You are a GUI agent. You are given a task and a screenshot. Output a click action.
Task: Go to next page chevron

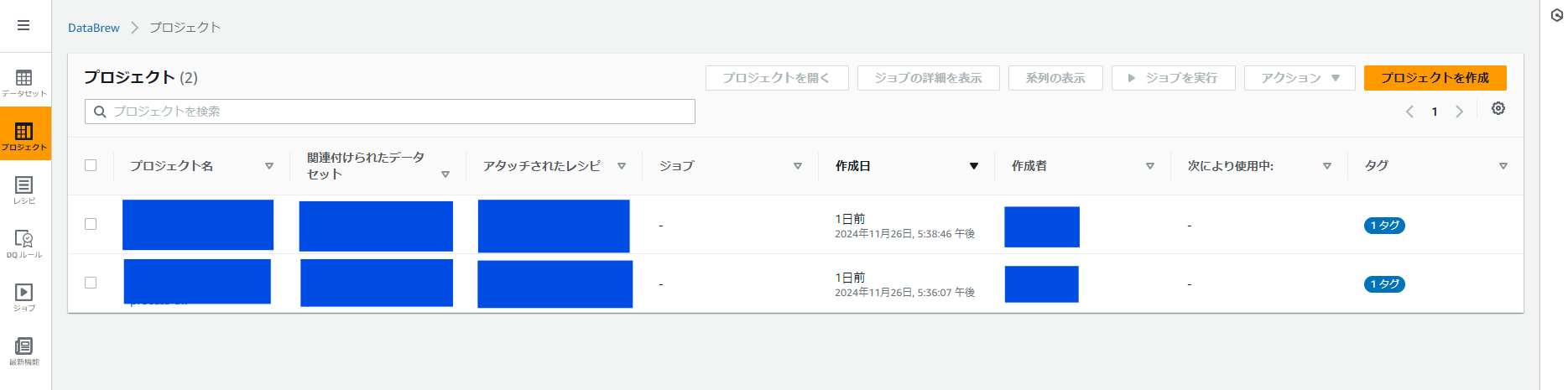(1459, 112)
